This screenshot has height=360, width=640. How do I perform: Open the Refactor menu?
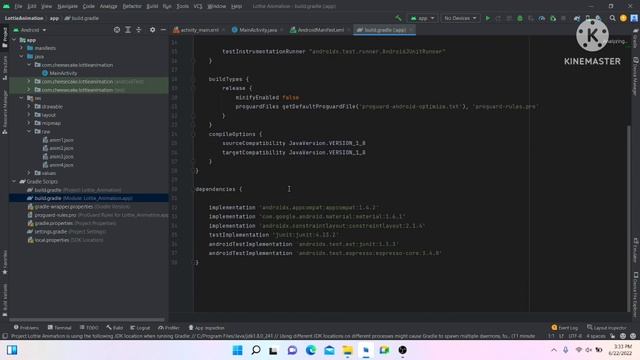point(132,6)
